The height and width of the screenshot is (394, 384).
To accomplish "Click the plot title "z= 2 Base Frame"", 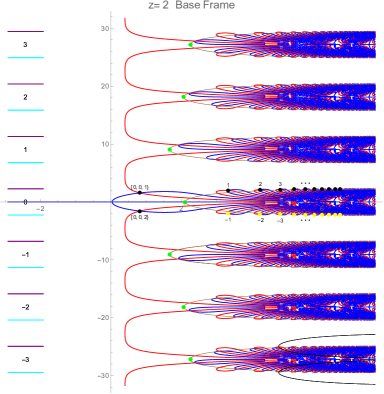I will pyautogui.click(x=192, y=5).
